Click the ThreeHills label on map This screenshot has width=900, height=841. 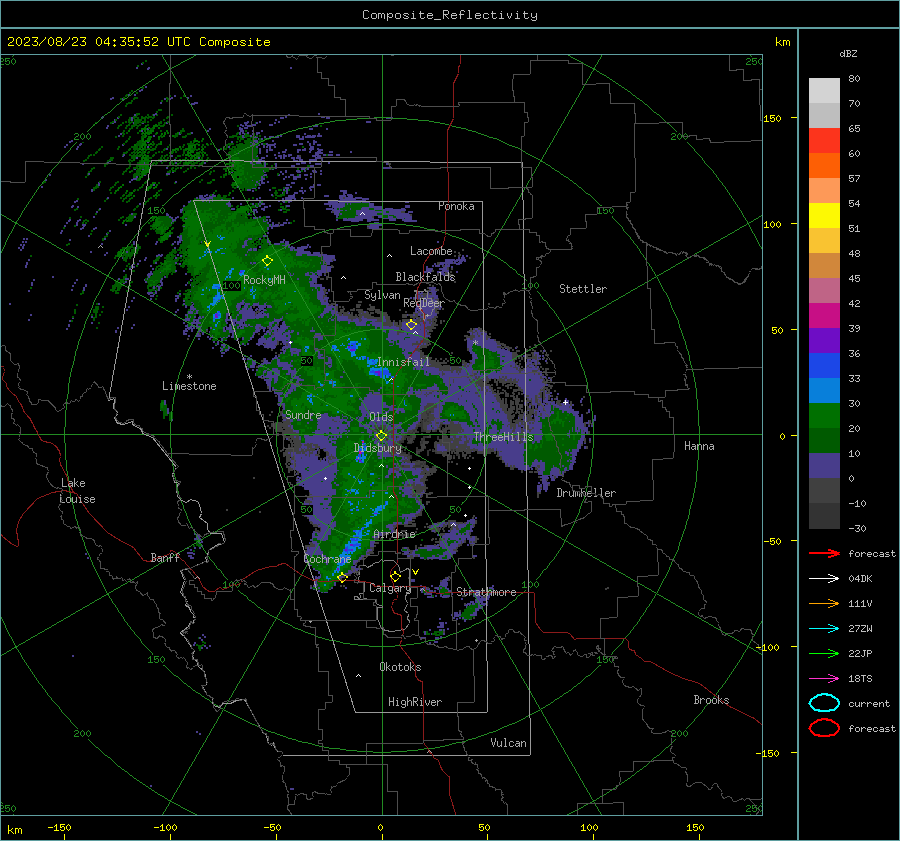503,437
